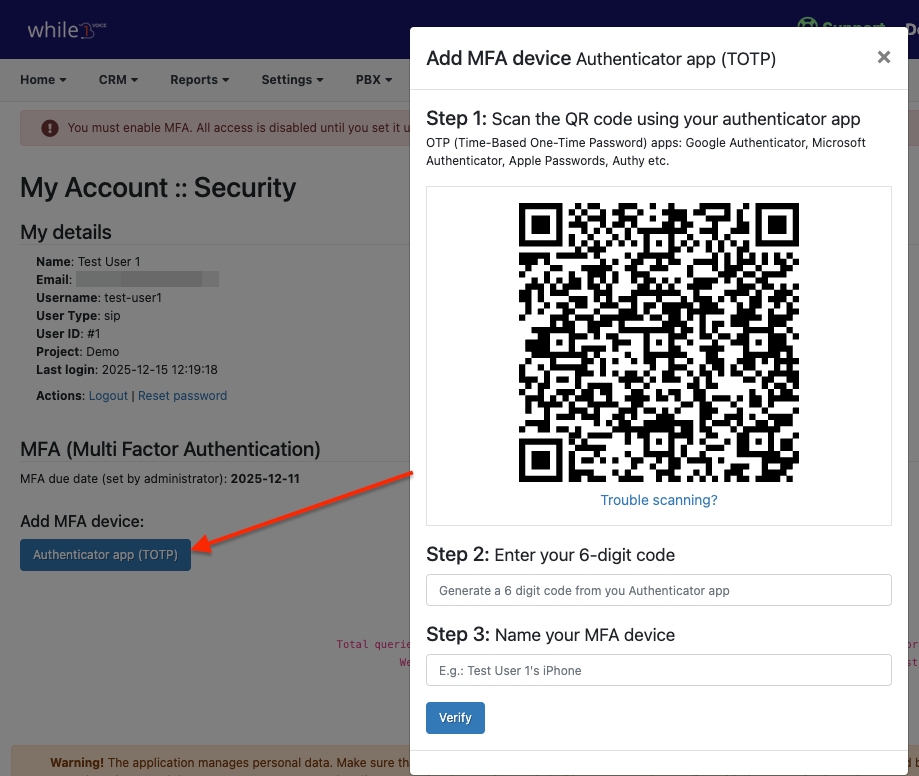Click the QR code image
Image resolution: width=919 pixels, height=776 pixels.
(658, 342)
